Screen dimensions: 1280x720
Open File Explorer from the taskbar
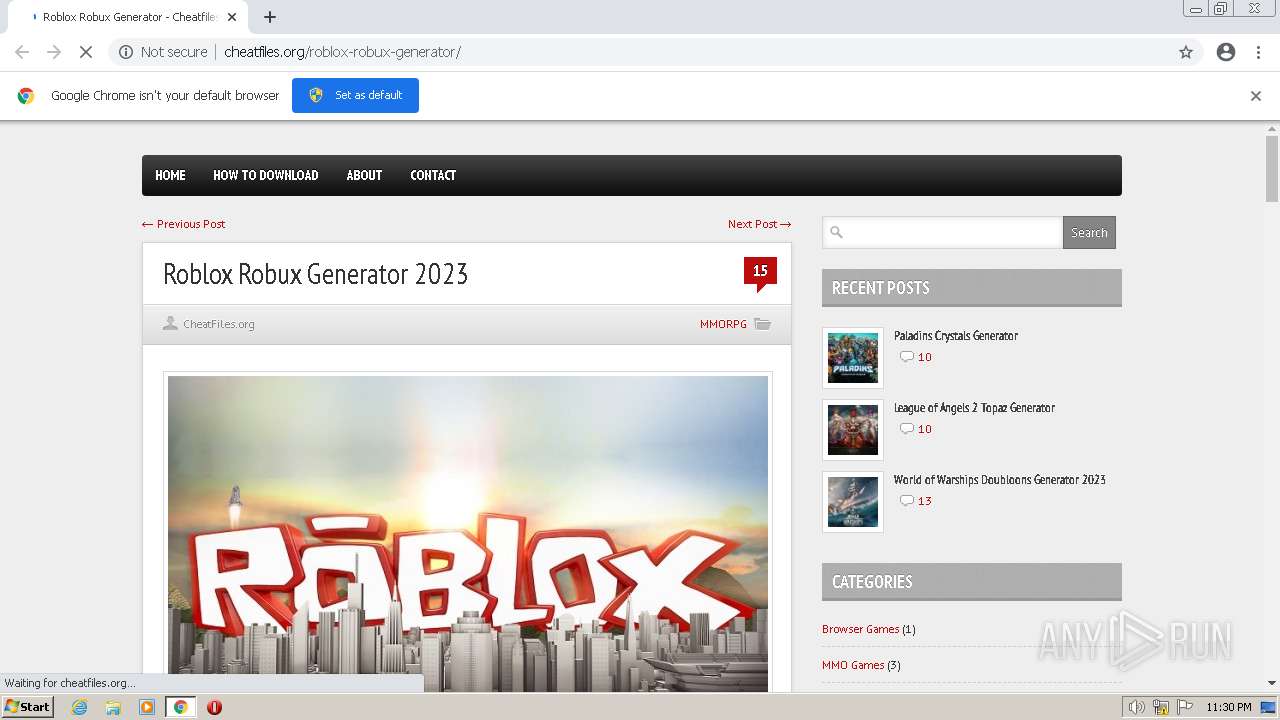113,707
